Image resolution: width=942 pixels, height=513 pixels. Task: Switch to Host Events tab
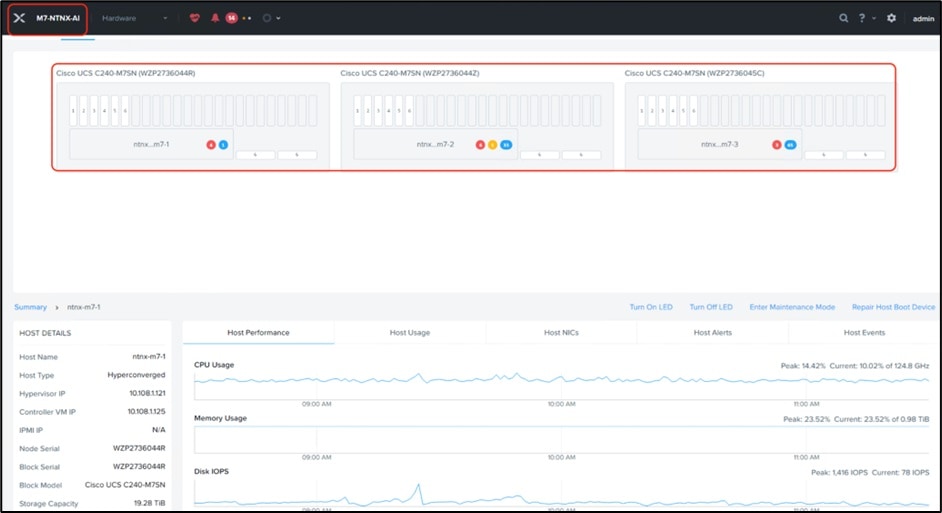click(864, 332)
